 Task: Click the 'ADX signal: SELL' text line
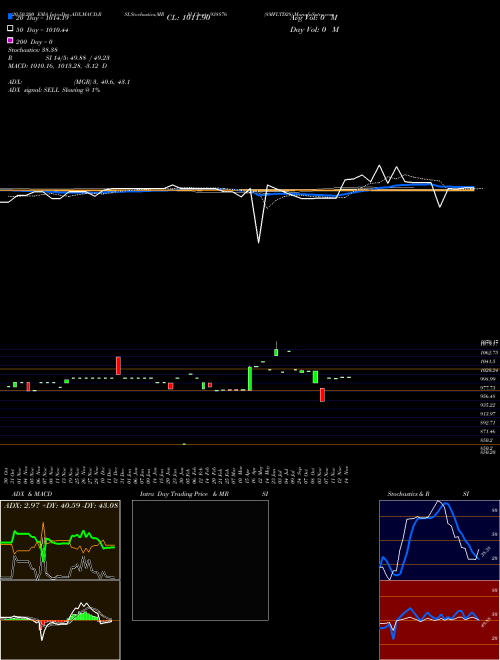54,90
